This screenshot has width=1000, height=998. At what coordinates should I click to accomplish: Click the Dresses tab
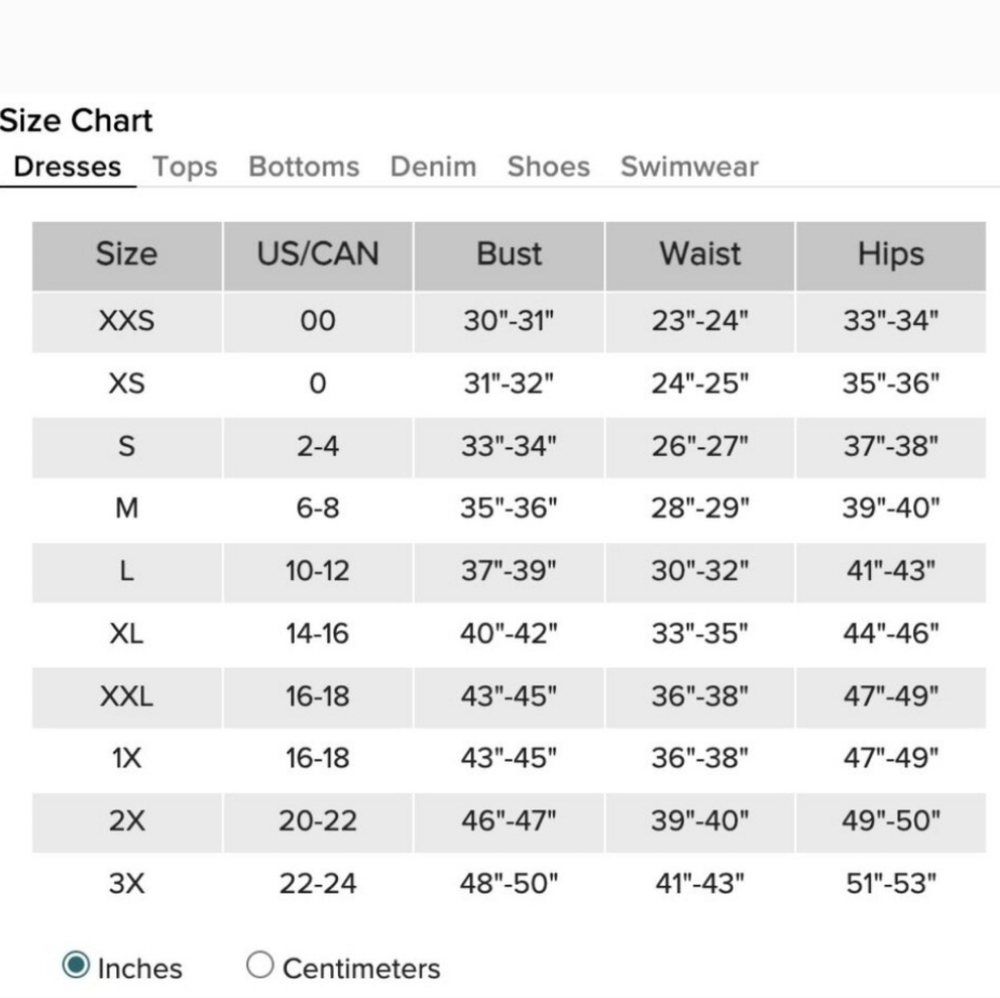[67, 166]
